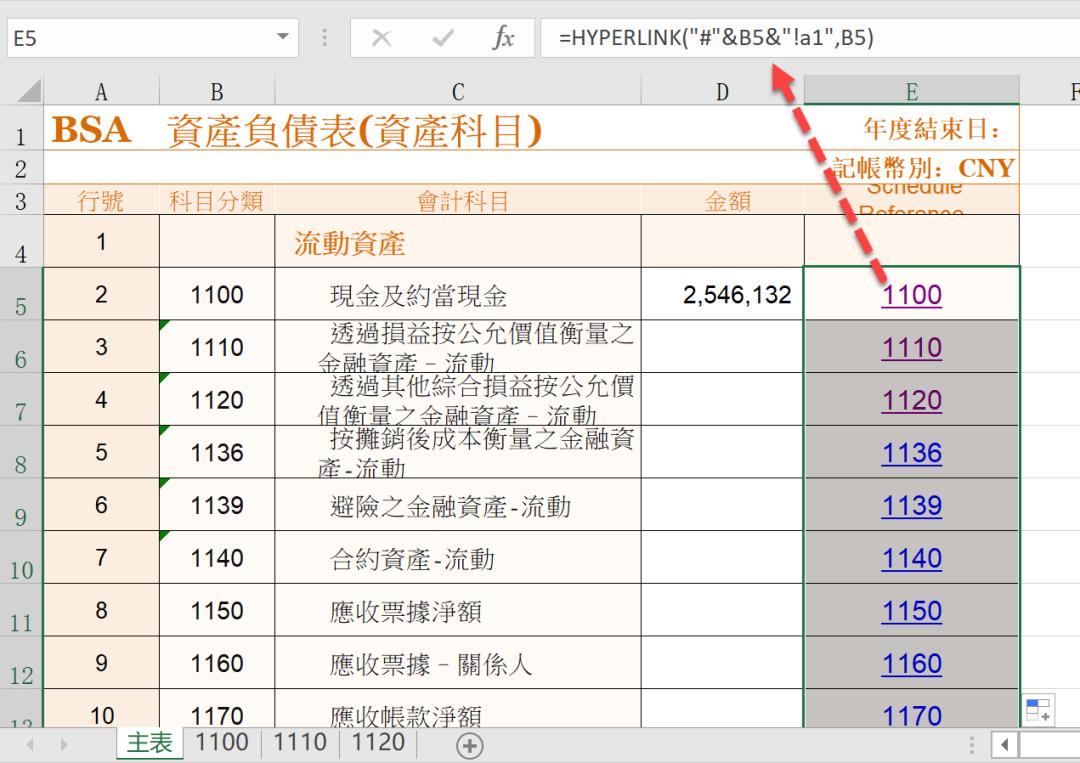Click the sheet options dots beside tab bar
Screen dimensions: 1080x763
point(971,744)
